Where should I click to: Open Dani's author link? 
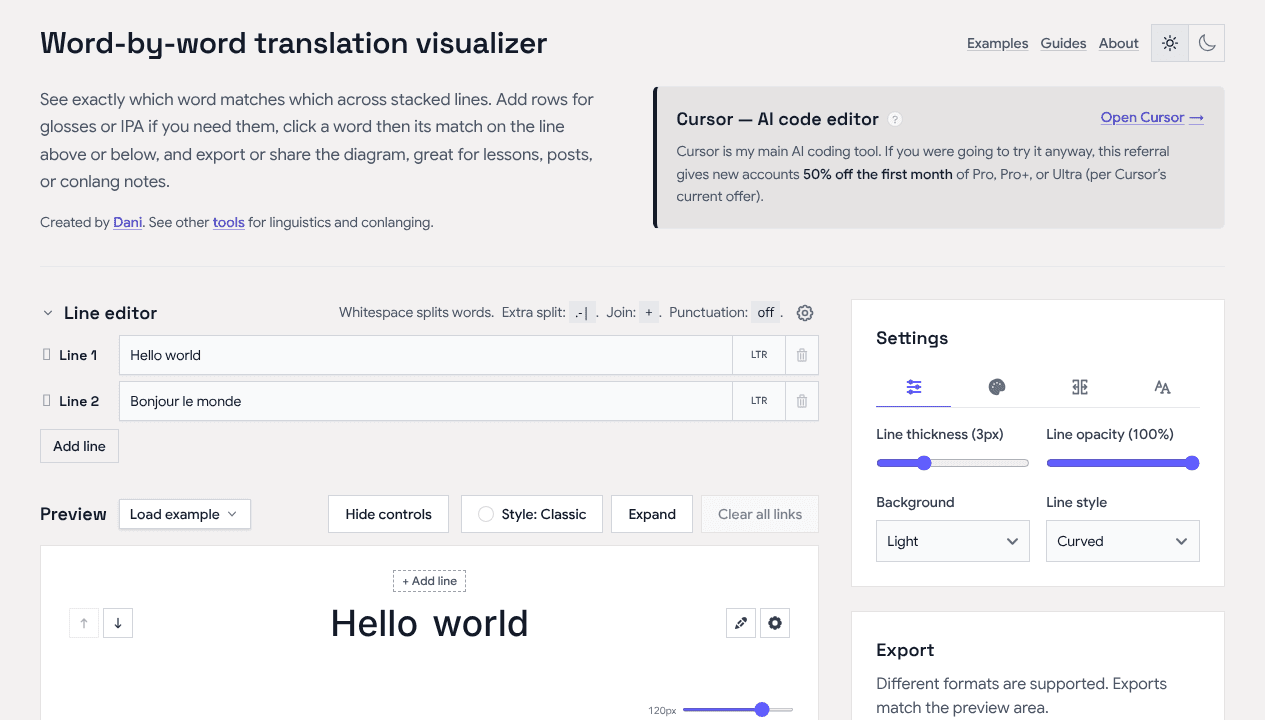point(127,222)
